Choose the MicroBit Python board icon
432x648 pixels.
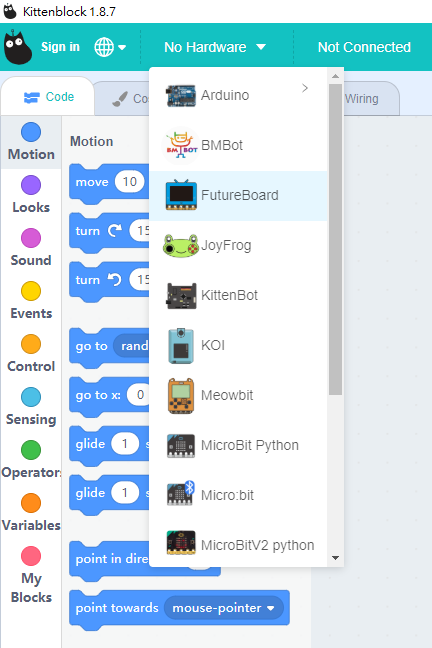click(181, 446)
